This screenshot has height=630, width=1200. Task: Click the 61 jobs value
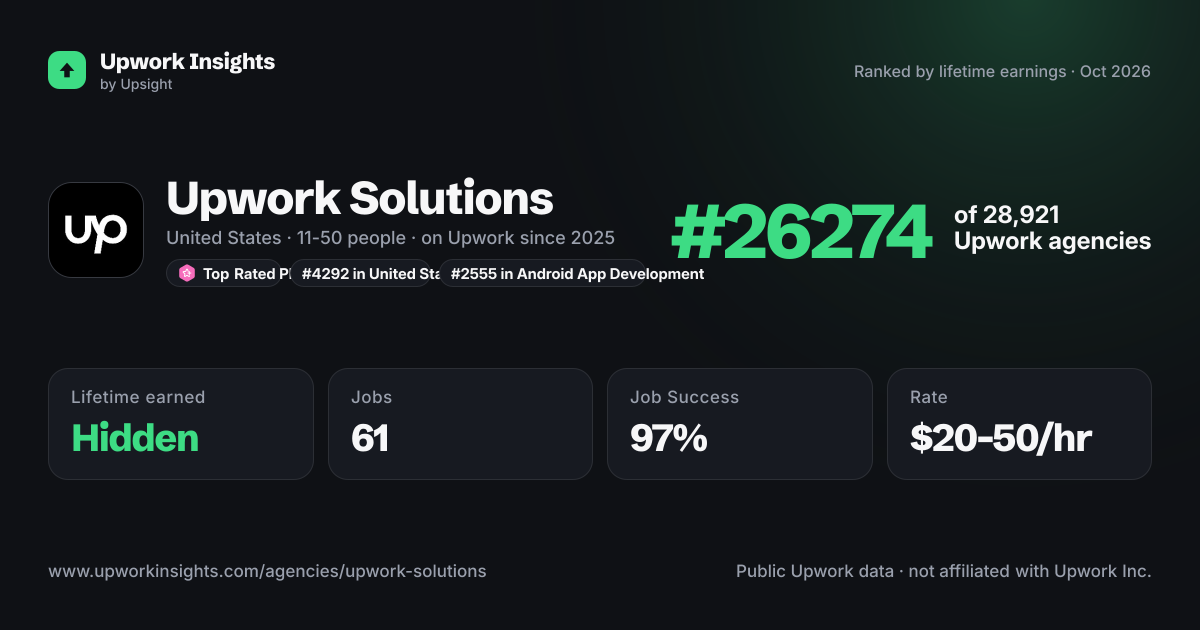pos(370,438)
